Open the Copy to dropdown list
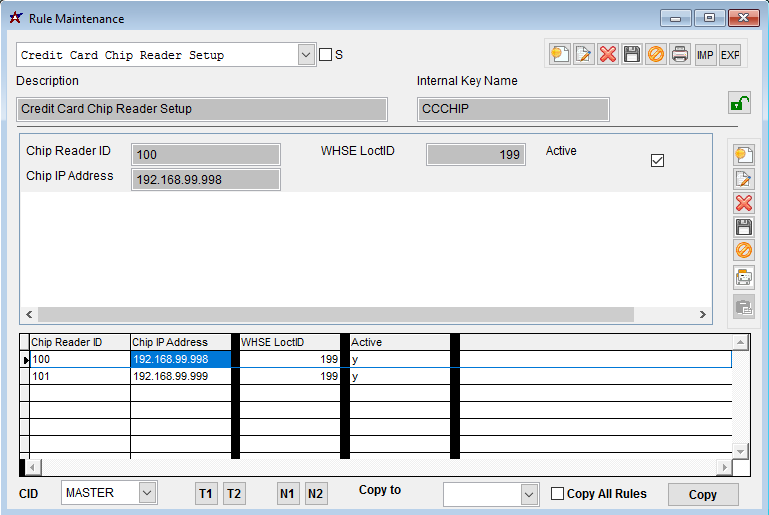Image resolution: width=769 pixels, height=515 pixels. [529, 494]
